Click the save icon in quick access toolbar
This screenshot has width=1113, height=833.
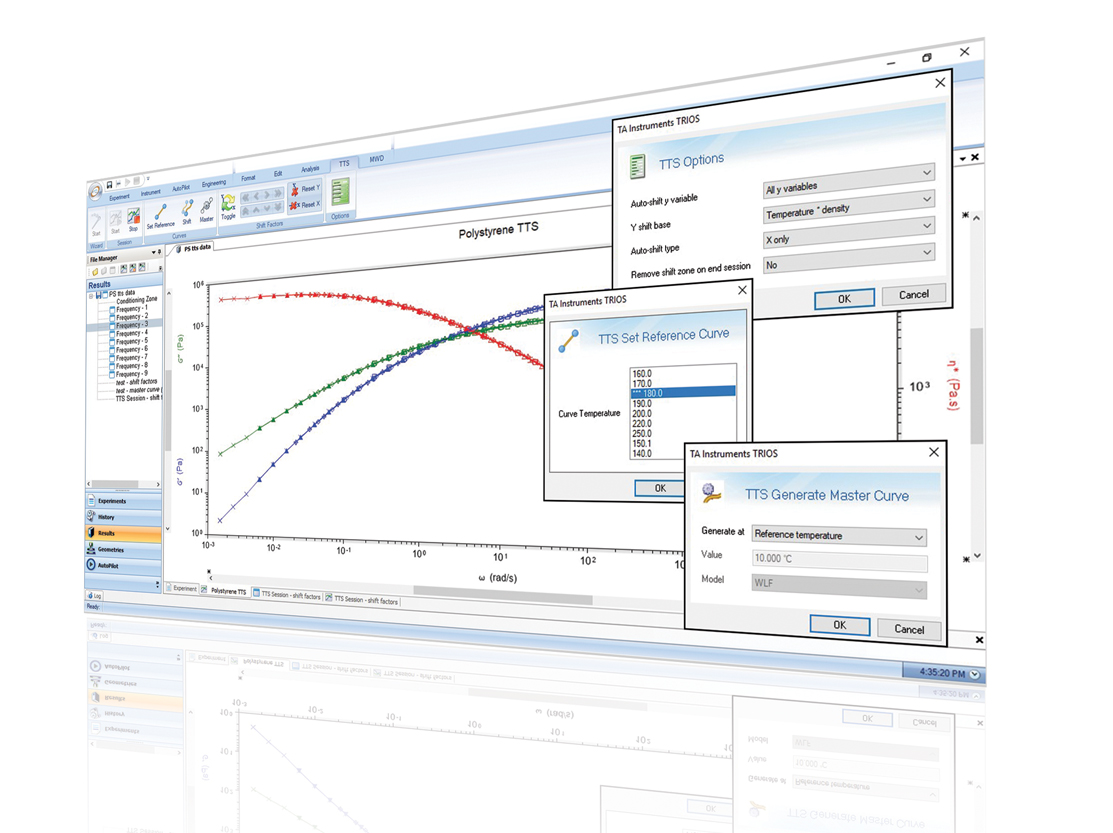[109, 184]
